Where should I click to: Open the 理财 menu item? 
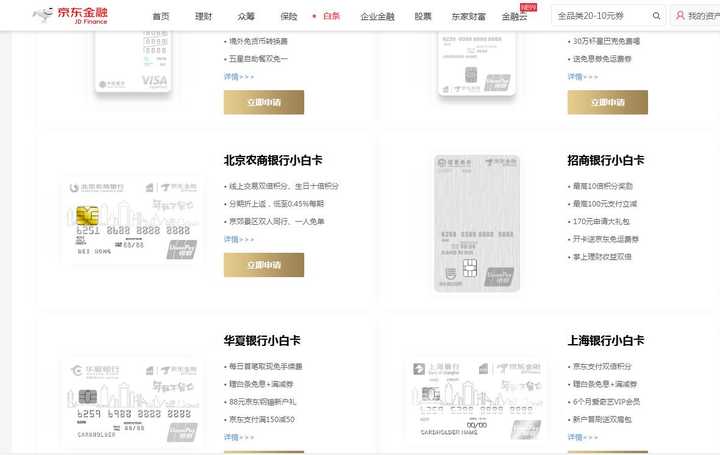coord(203,17)
